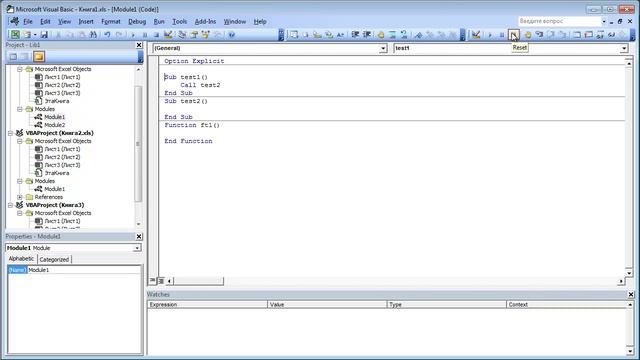640x360 pixels.
Task: Close the Properties panel
Action: point(139,236)
